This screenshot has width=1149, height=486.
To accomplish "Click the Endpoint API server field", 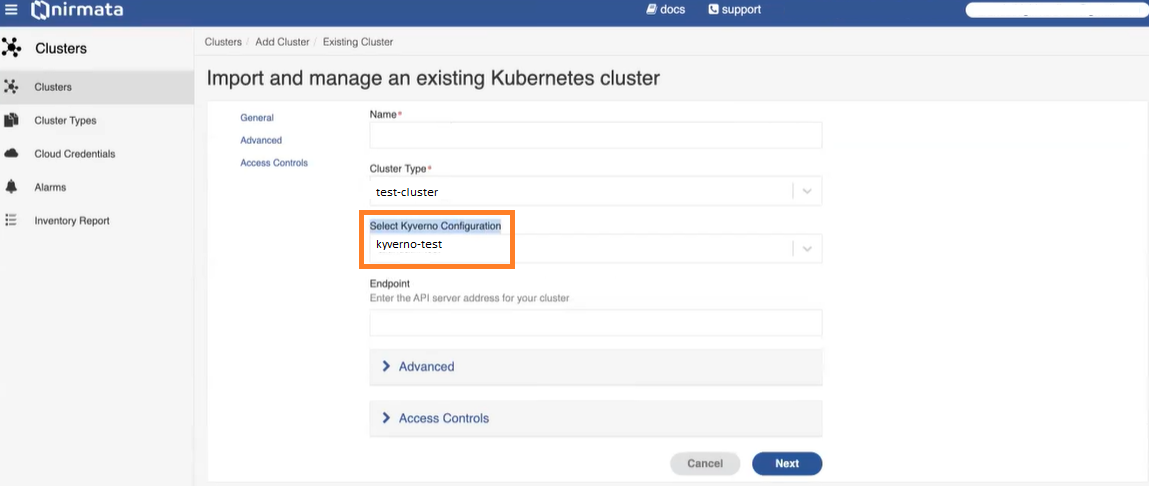I will click(x=596, y=323).
